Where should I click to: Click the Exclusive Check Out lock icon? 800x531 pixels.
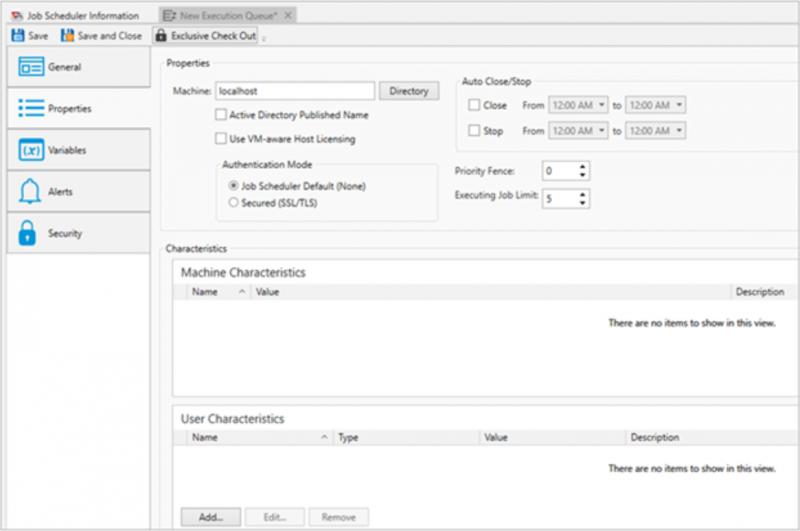tap(160, 35)
